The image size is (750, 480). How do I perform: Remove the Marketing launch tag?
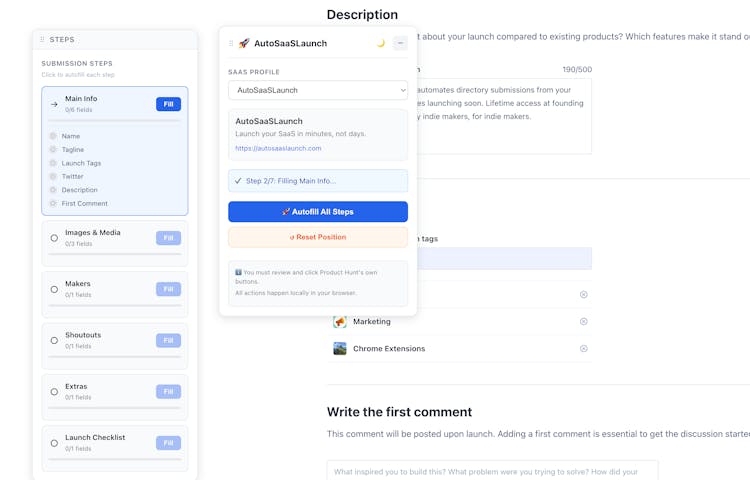click(x=584, y=322)
